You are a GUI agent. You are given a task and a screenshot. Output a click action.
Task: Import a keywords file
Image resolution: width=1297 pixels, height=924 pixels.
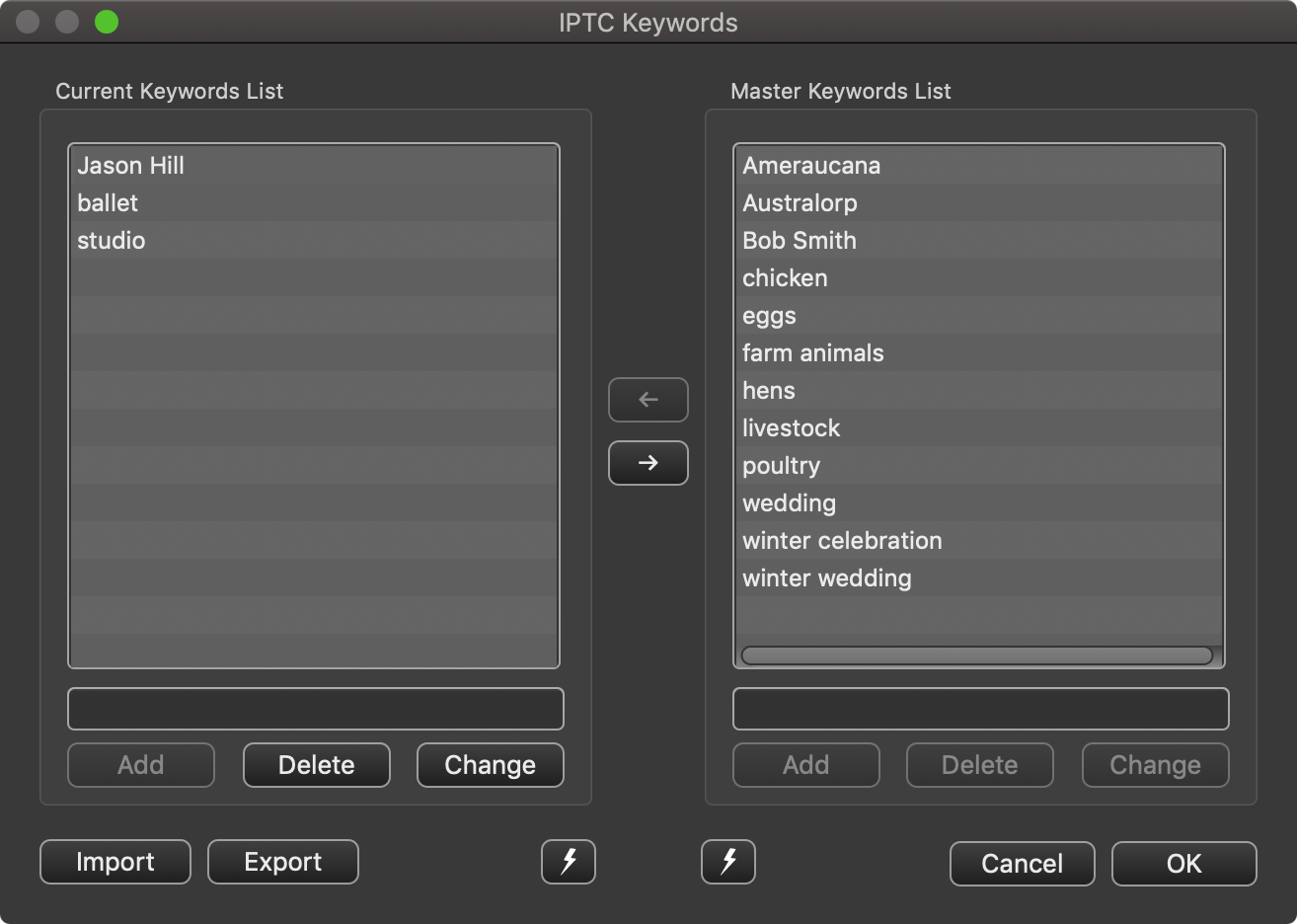(x=115, y=862)
